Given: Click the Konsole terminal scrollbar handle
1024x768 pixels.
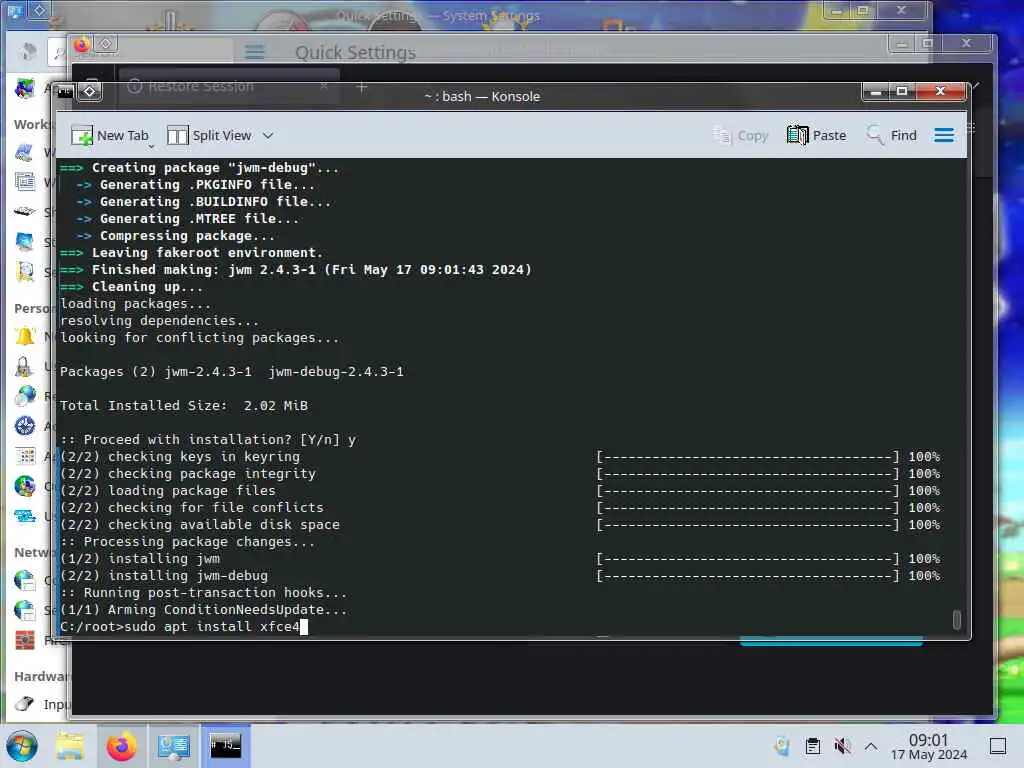Looking at the screenshot, I should tap(957, 620).
